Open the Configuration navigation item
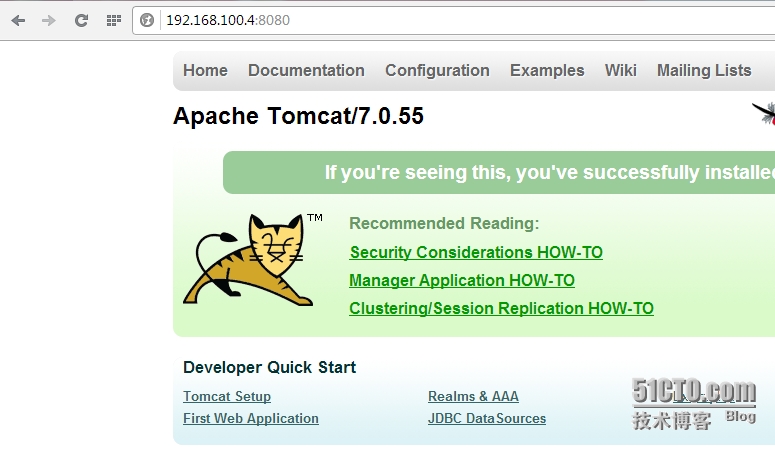 pos(437,70)
